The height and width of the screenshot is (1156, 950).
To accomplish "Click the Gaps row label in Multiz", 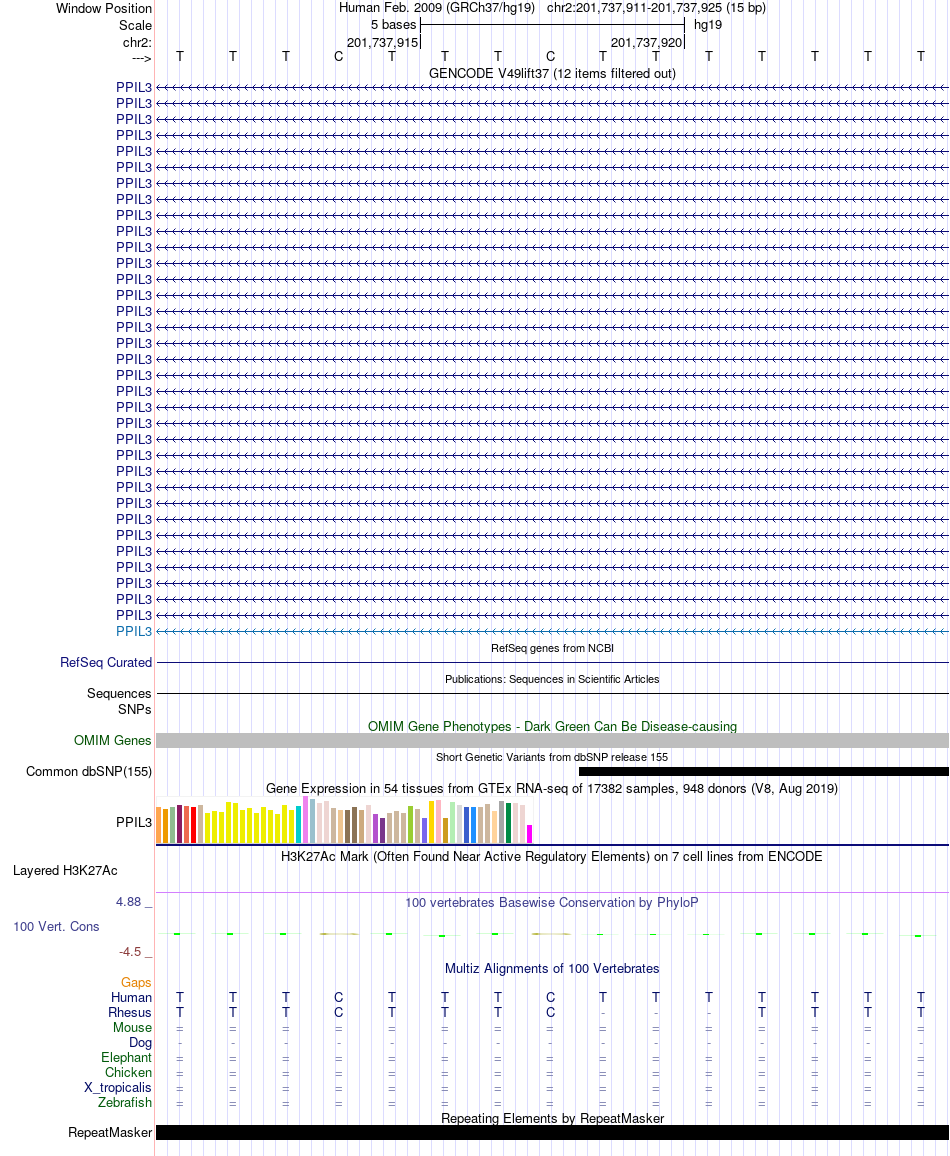I will (136, 983).
